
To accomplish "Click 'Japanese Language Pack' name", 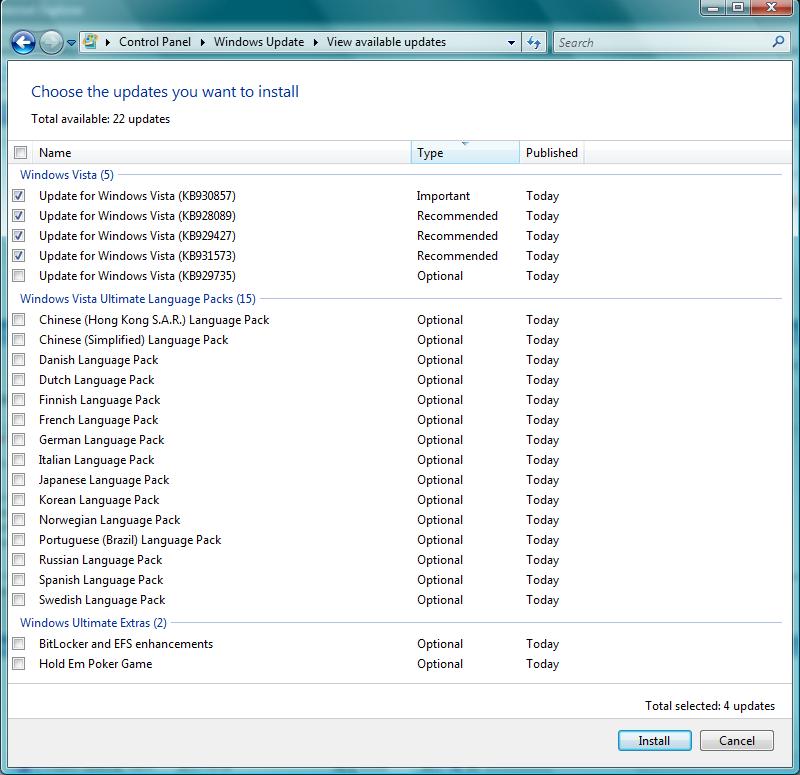I will pos(104,480).
